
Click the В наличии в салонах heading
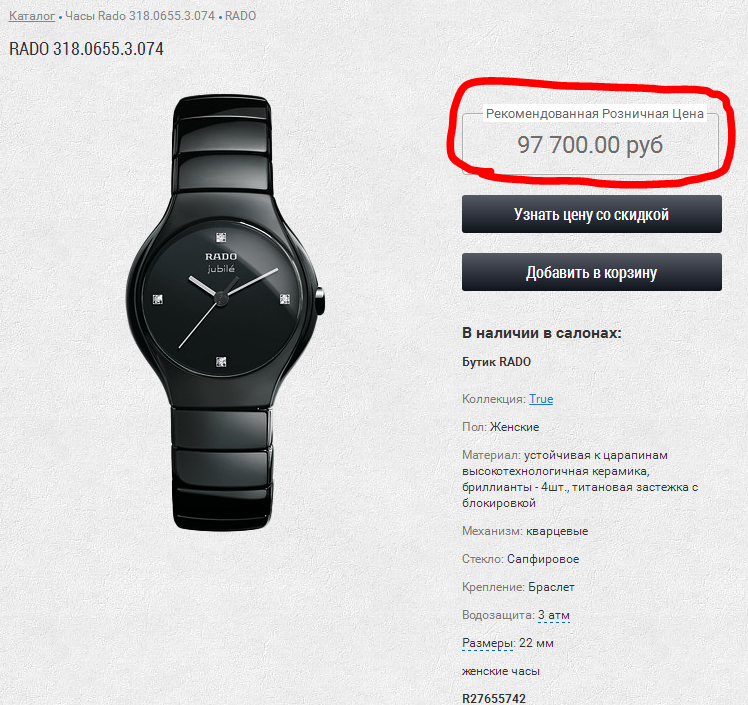(542, 333)
